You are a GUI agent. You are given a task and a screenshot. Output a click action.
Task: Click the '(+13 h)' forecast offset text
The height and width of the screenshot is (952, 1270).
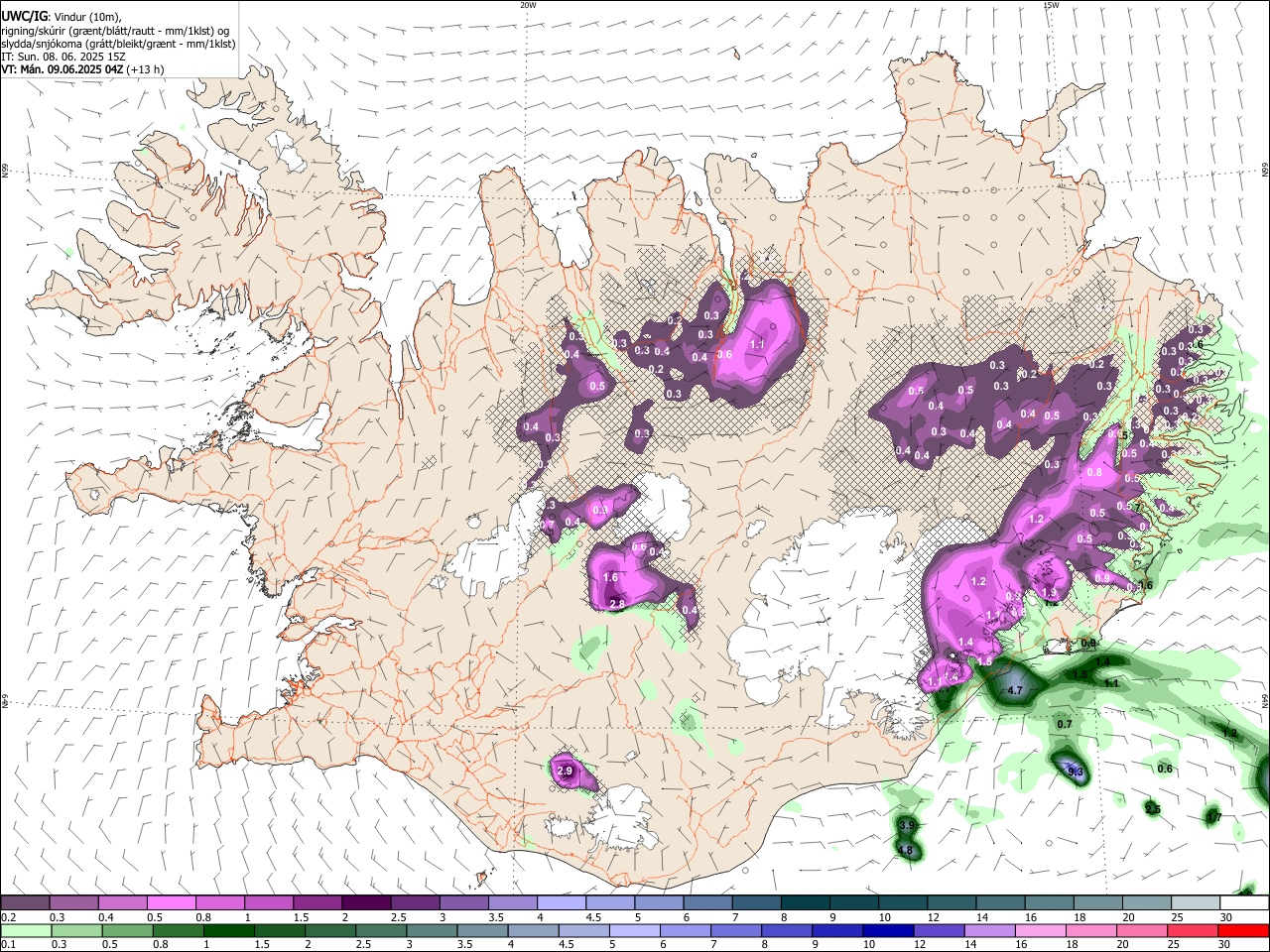pos(146,69)
